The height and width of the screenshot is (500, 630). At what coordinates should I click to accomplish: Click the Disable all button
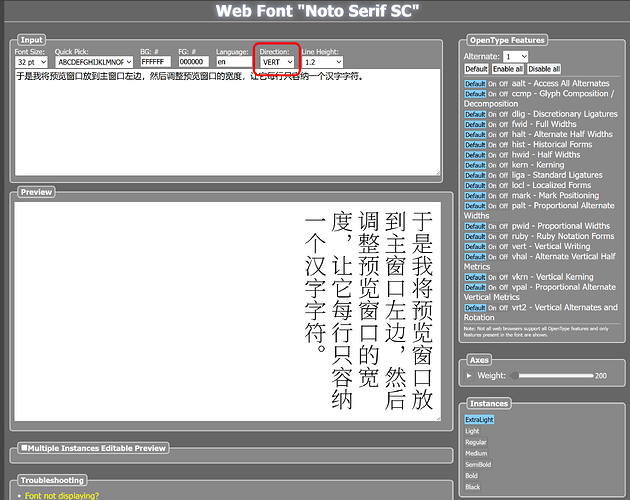tap(544, 69)
